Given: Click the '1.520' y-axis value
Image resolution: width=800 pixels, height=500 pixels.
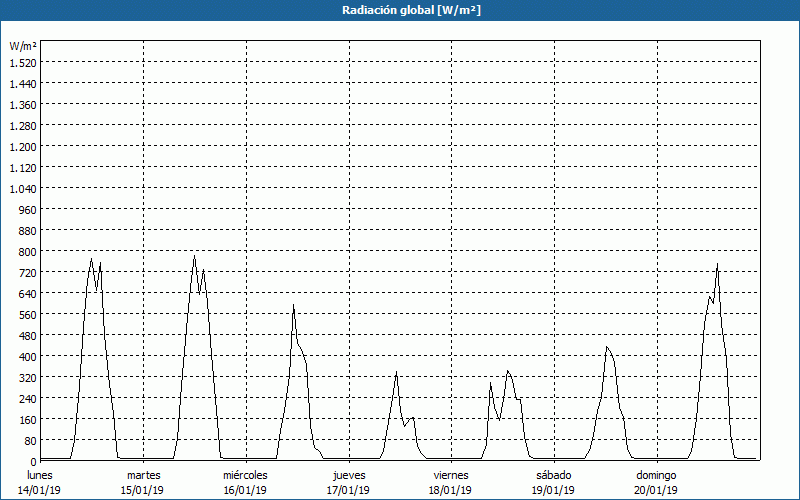Looking at the screenshot, I should click(23, 63).
